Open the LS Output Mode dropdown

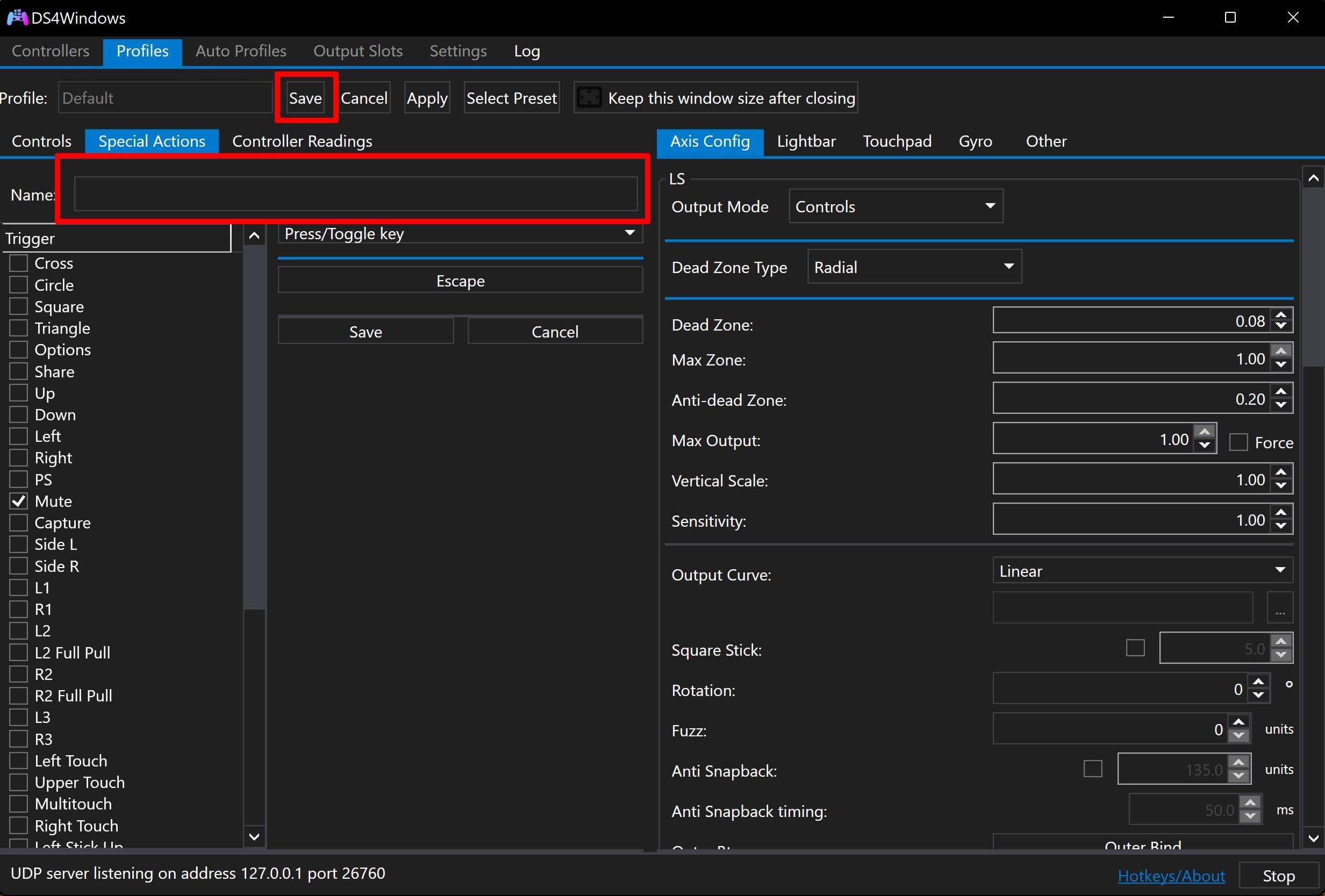coord(896,206)
